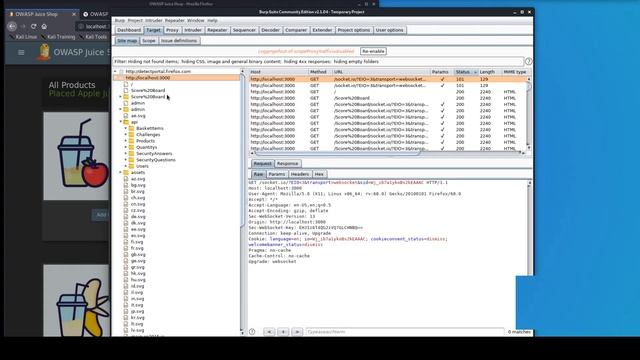
Task: Expand the detectportal.firefox.com tree node
Action: [x=115, y=71]
